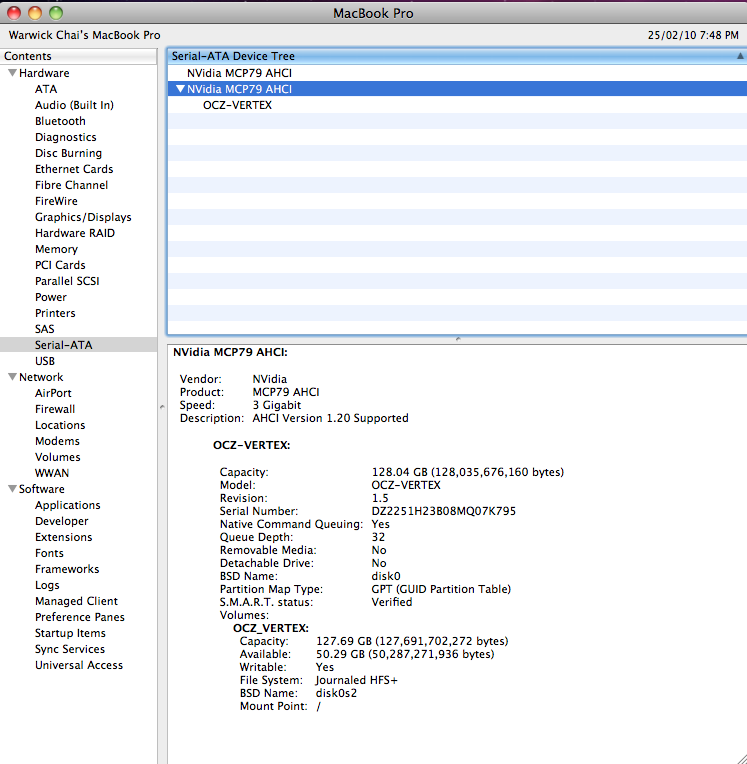
Task: Click the Journaled HFS+ file system value
Action: (x=356, y=680)
